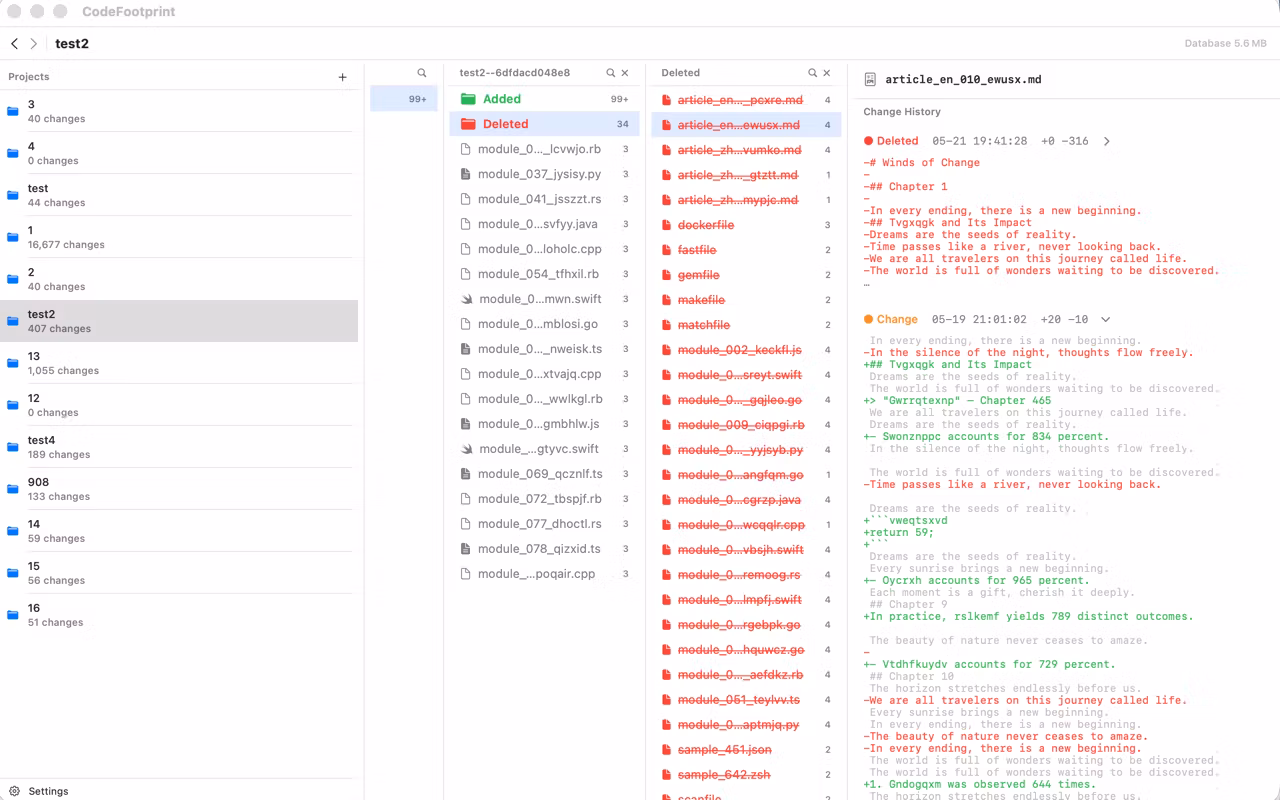Select the test2 project row
The height and width of the screenshot is (800, 1280).
tap(179, 321)
